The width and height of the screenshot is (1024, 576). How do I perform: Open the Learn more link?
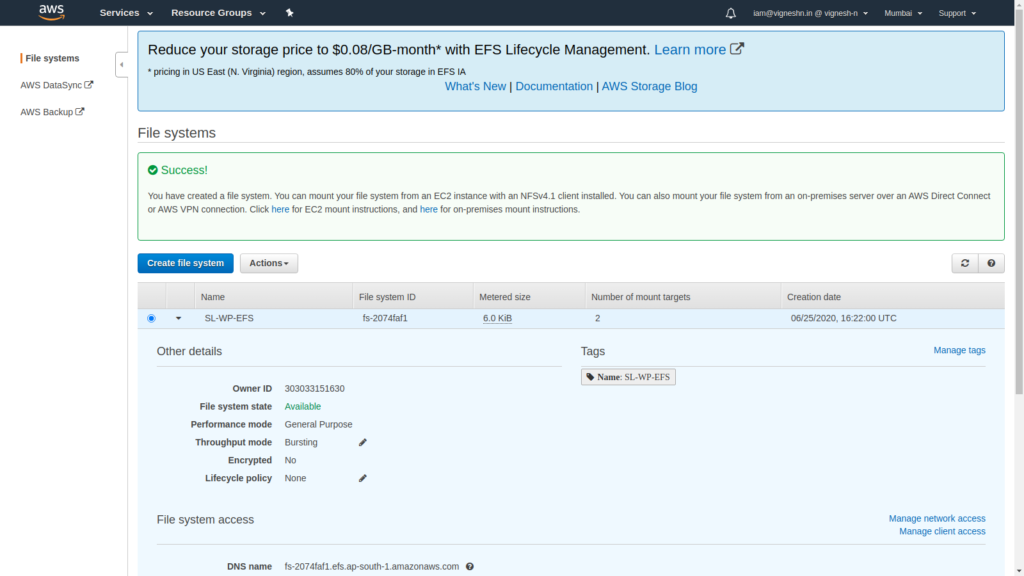690,50
